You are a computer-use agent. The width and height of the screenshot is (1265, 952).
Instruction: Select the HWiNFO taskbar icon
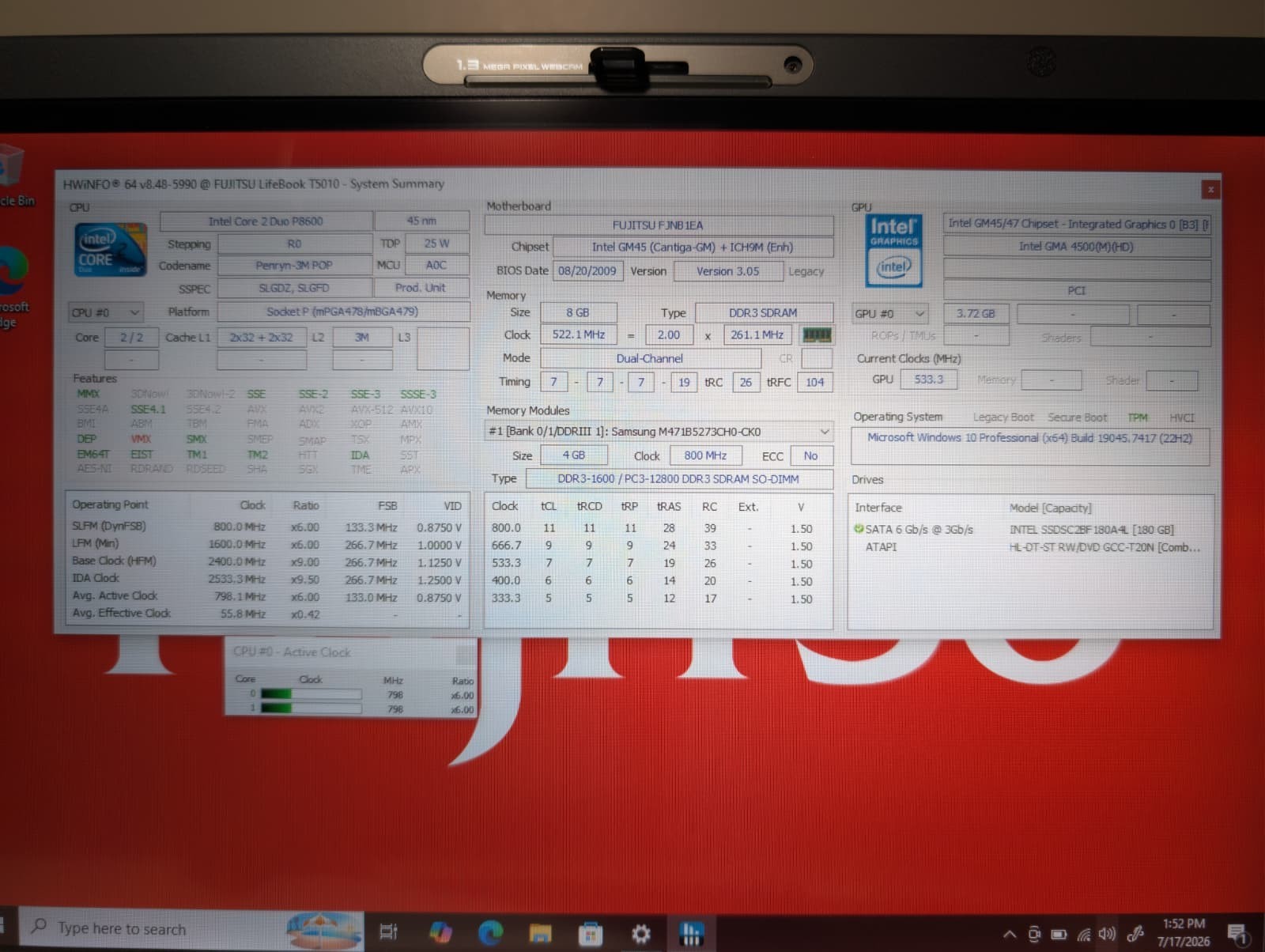click(691, 933)
